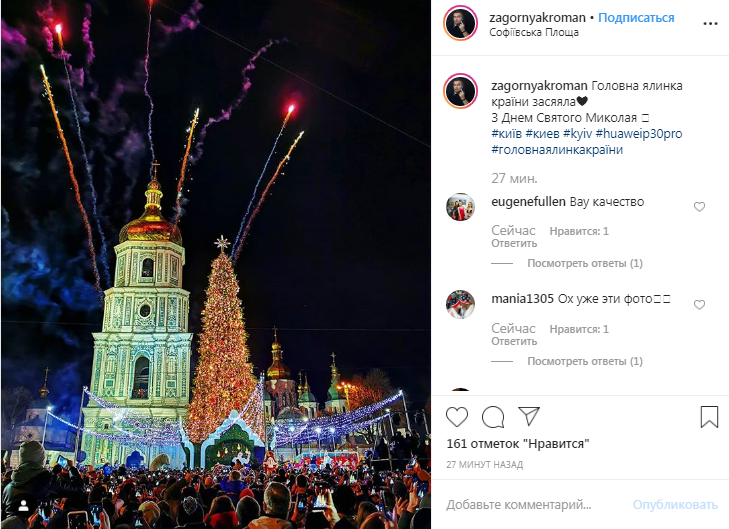
Task: View the 161 likes list
Action: pyautogui.click(x=518, y=444)
